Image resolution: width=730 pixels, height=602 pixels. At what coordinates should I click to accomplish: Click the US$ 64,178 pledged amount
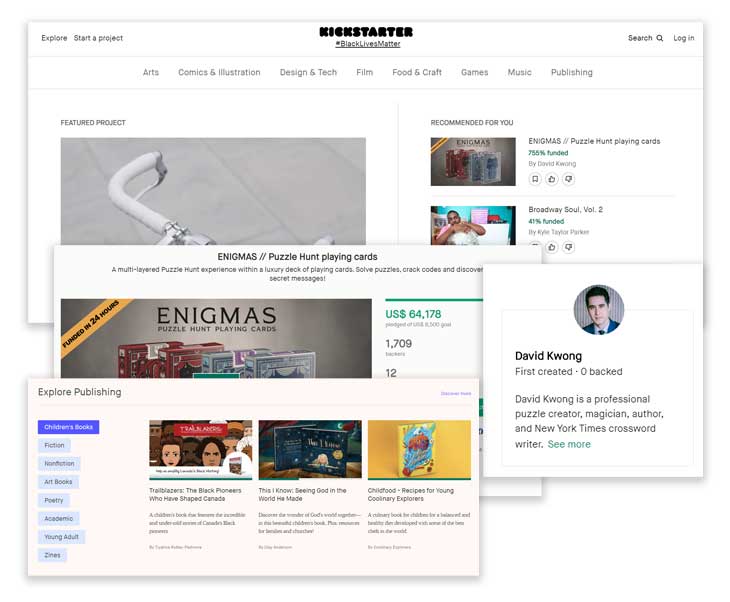click(x=413, y=314)
